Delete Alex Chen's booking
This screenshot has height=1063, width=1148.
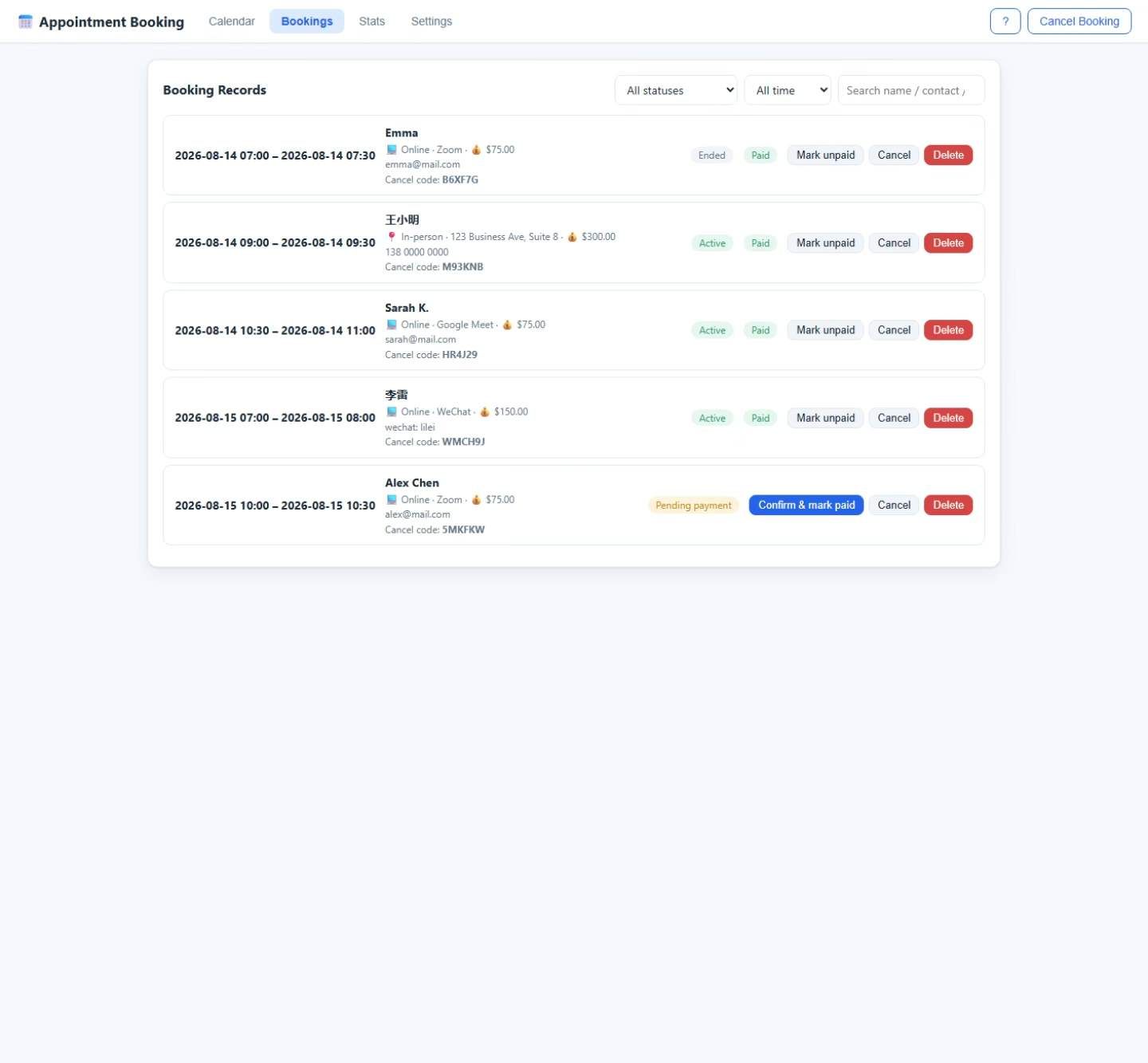(948, 505)
